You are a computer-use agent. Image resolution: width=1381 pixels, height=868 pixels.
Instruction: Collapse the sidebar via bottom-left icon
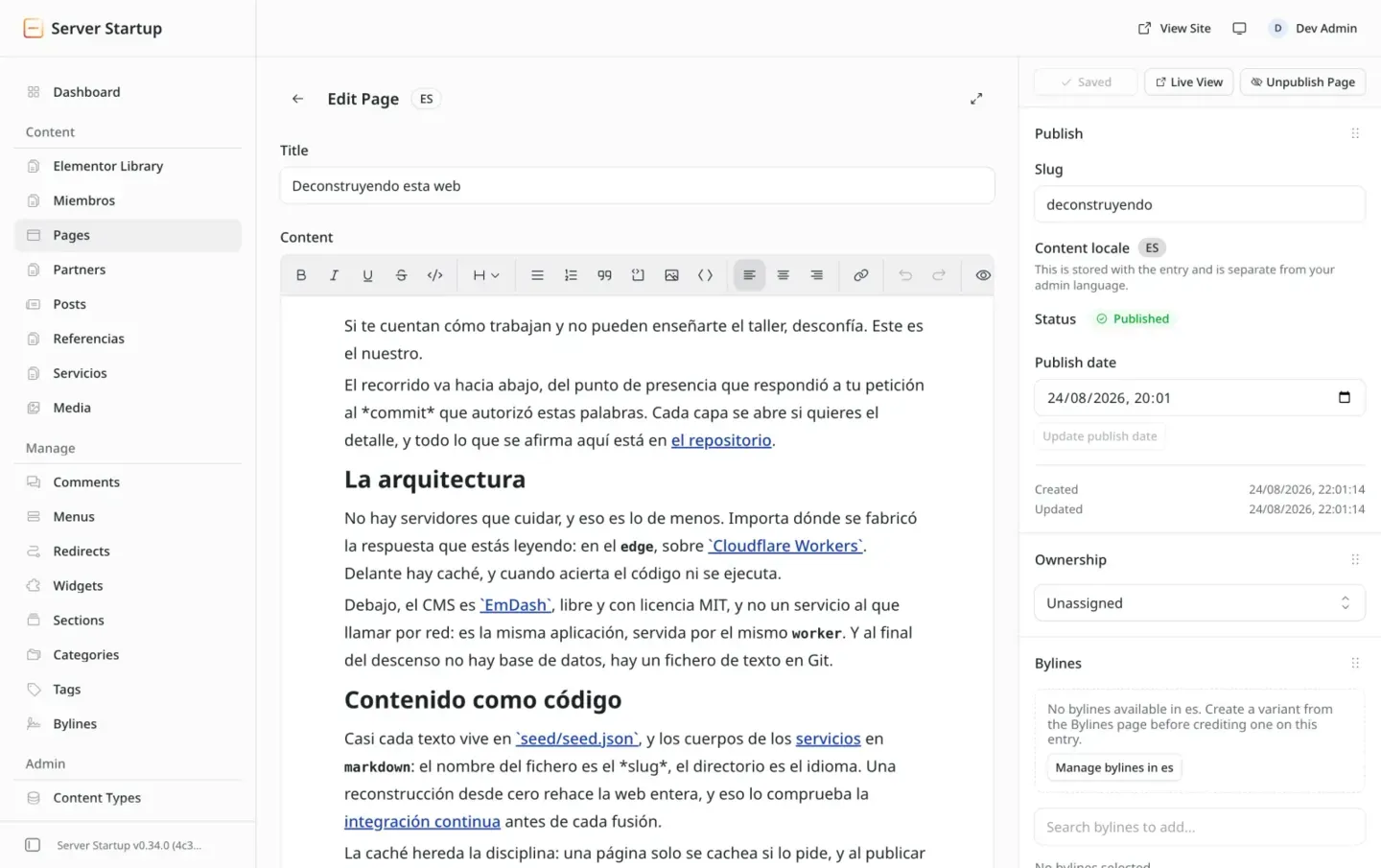click(x=33, y=845)
